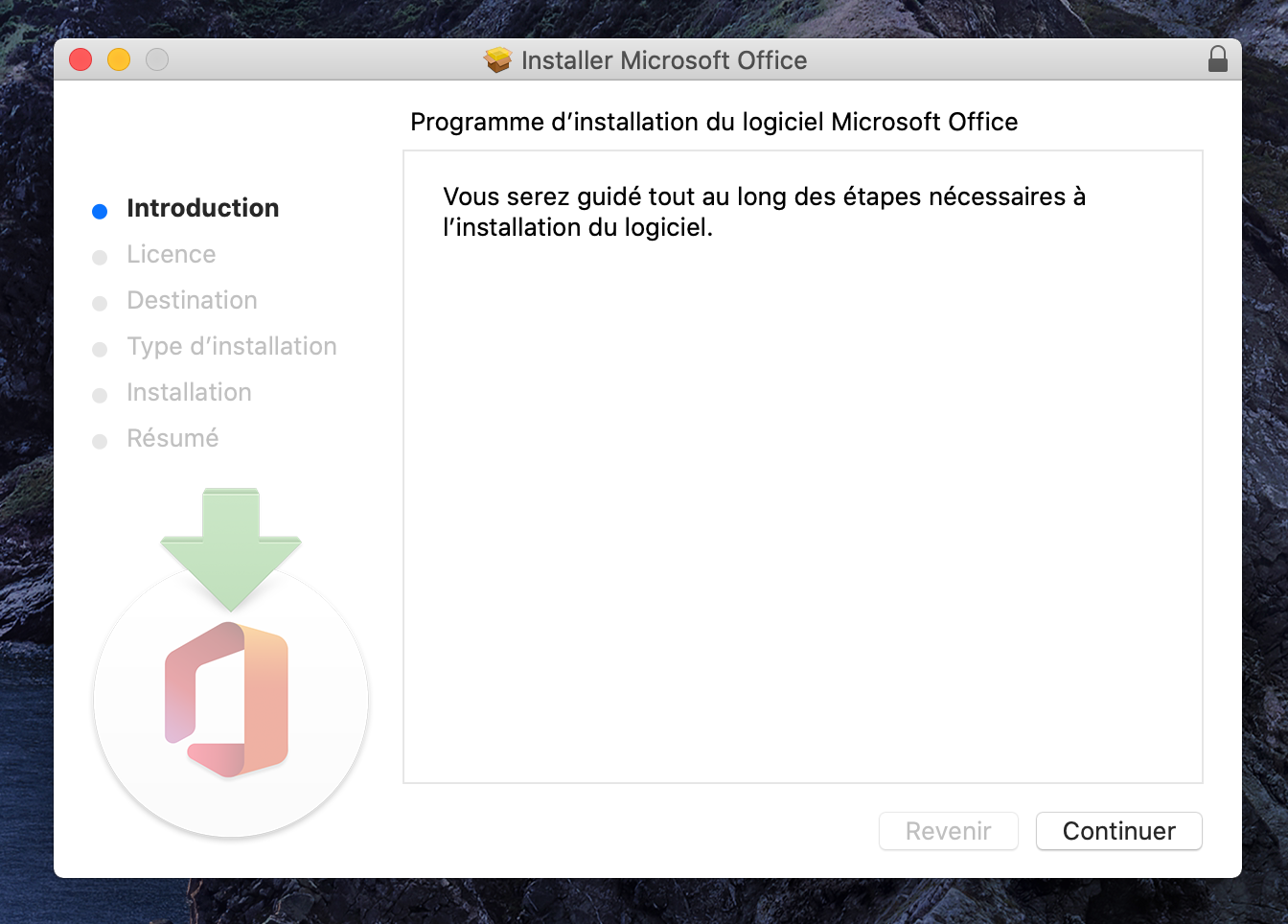
Task: Choose the Installation step in sidebar
Action: (189, 392)
